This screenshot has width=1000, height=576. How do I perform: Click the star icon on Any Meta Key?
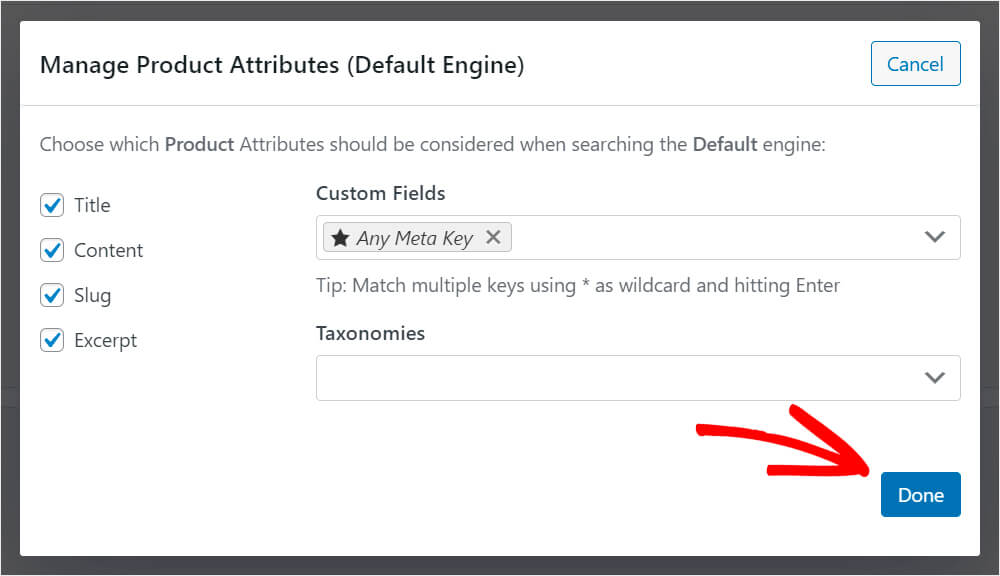click(340, 238)
